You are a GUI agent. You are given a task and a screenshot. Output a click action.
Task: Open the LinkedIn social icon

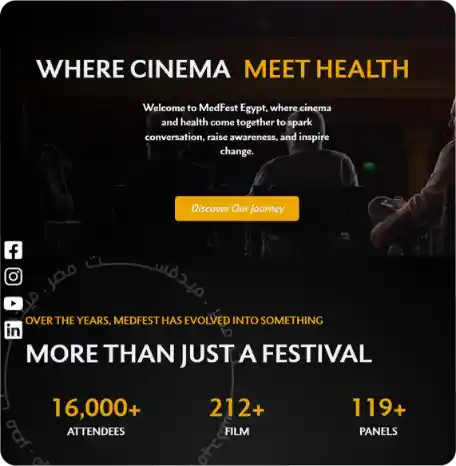point(13,330)
